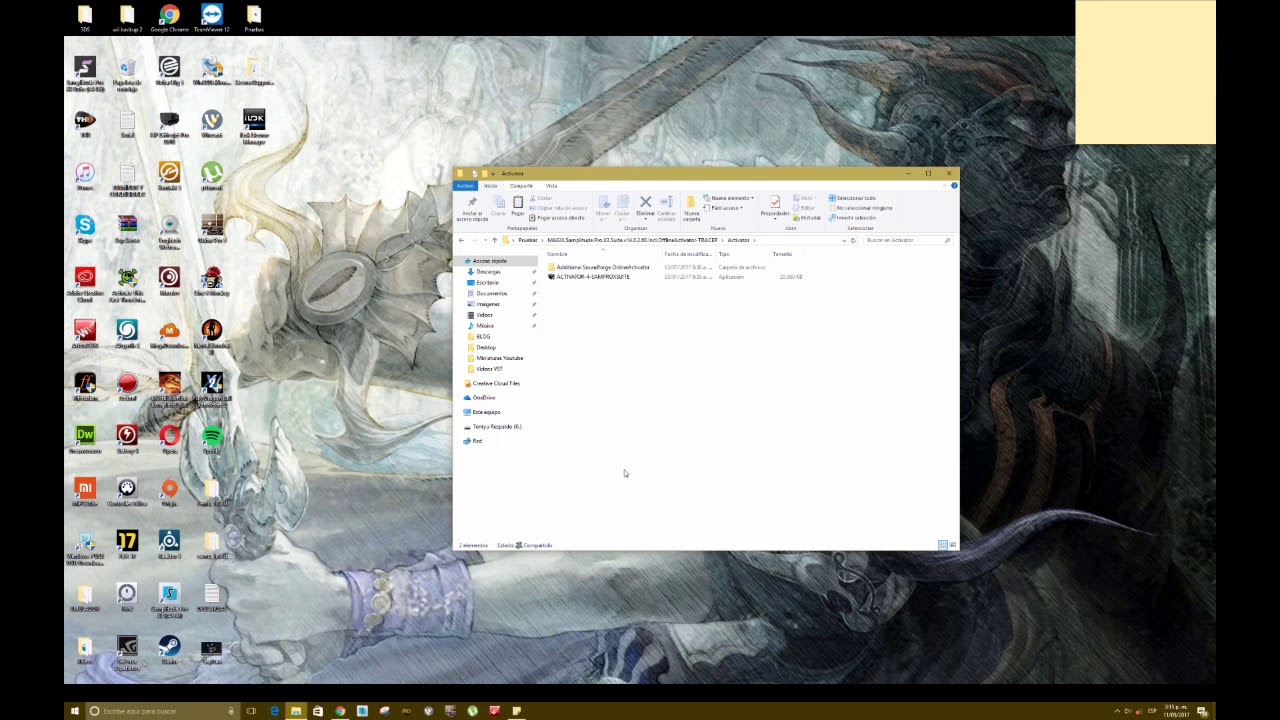Click Cambiar nombre icon in ribbon
Image resolution: width=1280 pixels, height=720 pixels.
click(x=666, y=201)
